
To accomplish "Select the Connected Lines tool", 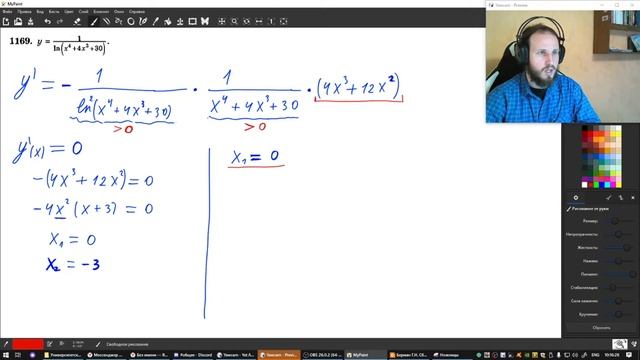I will click(119, 21).
